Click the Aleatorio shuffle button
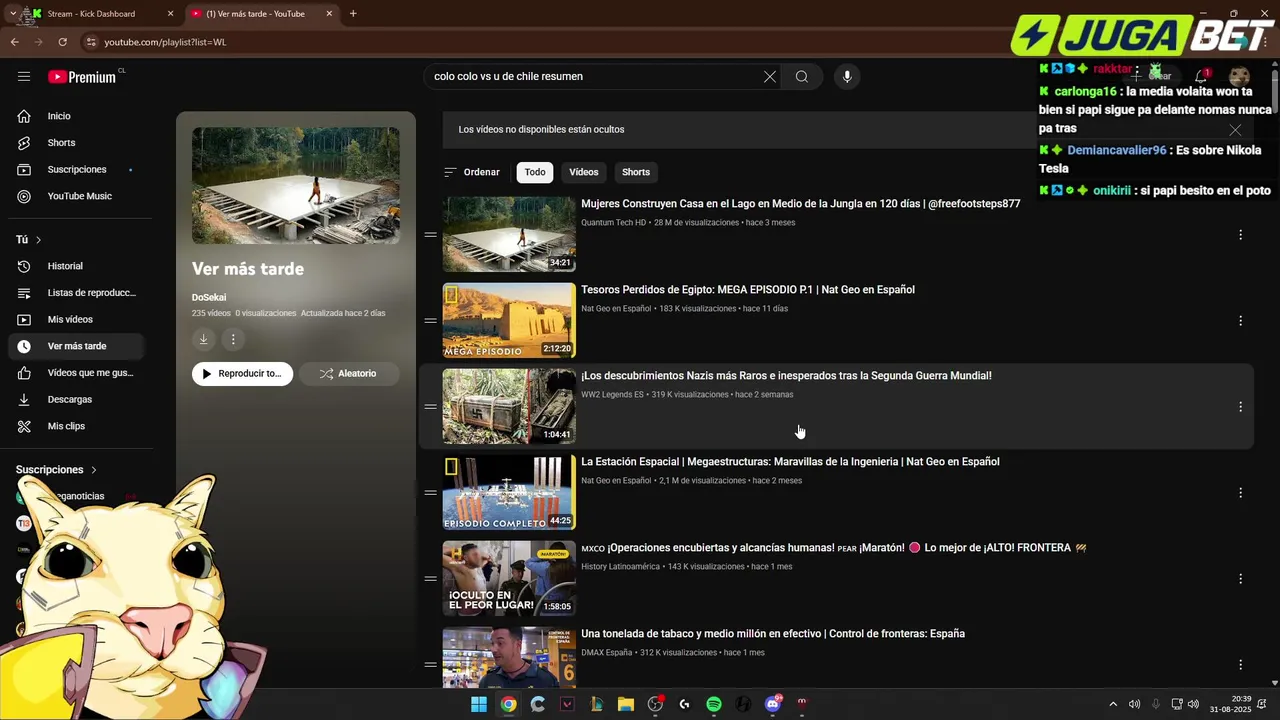The image size is (1280, 720). pos(348,374)
